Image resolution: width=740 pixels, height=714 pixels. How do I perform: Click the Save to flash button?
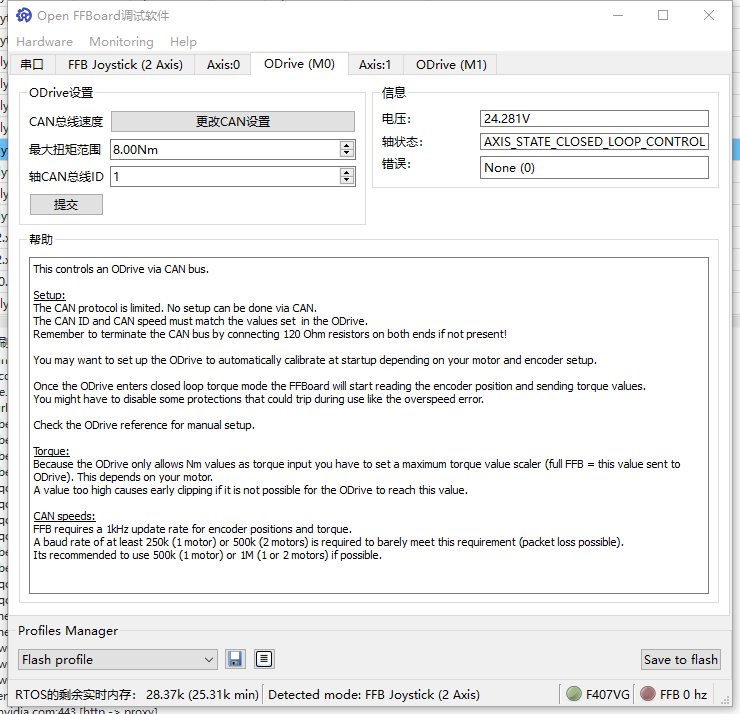coord(680,659)
